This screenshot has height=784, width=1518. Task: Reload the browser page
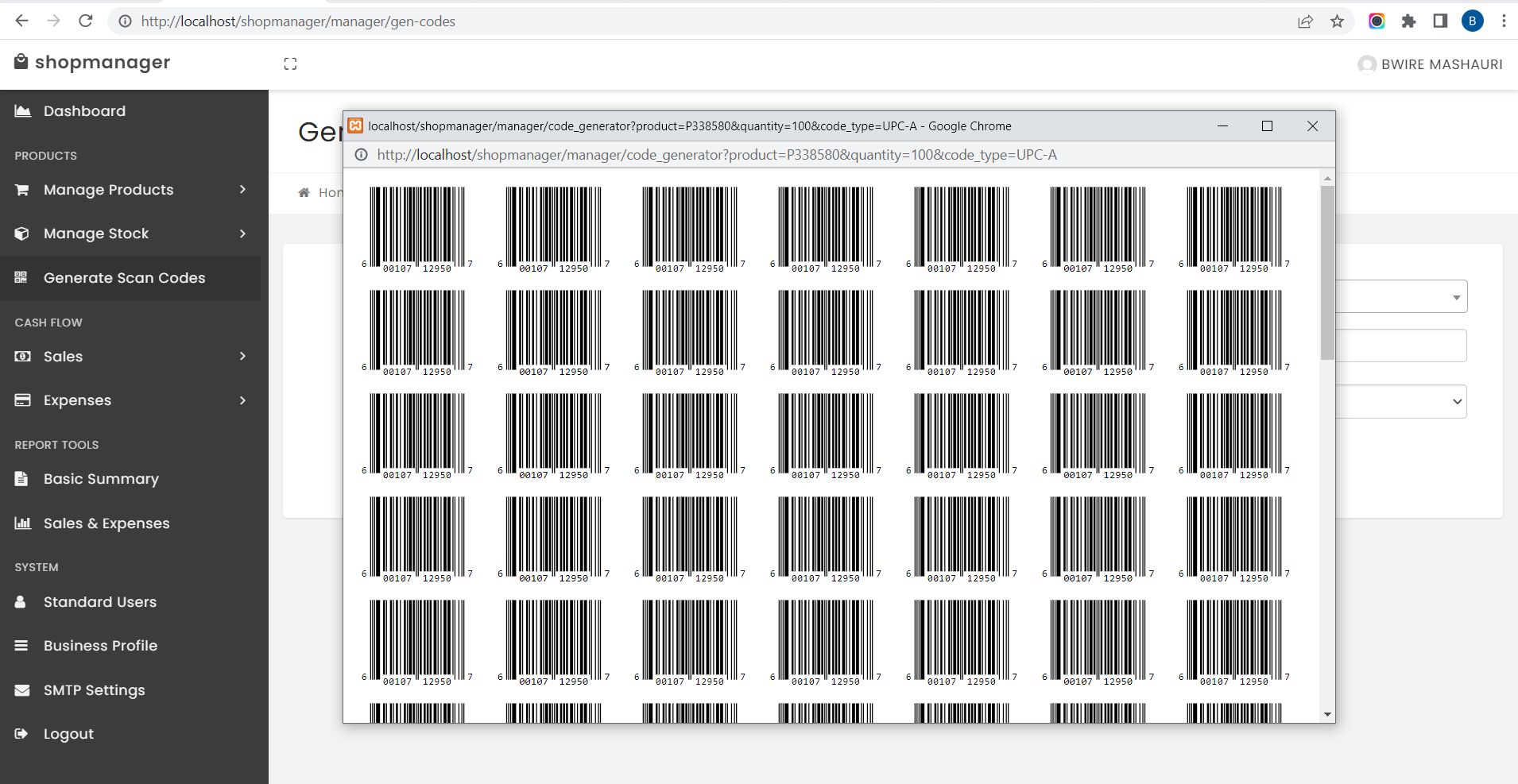pyautogui.click(x=86, y=21)
